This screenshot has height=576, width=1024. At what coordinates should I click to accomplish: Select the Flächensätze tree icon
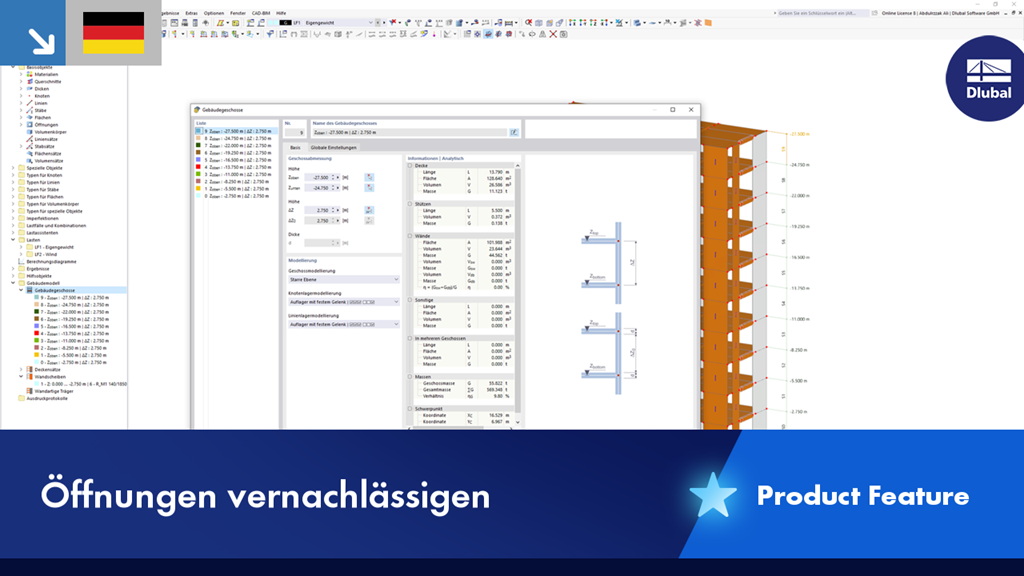29,153
